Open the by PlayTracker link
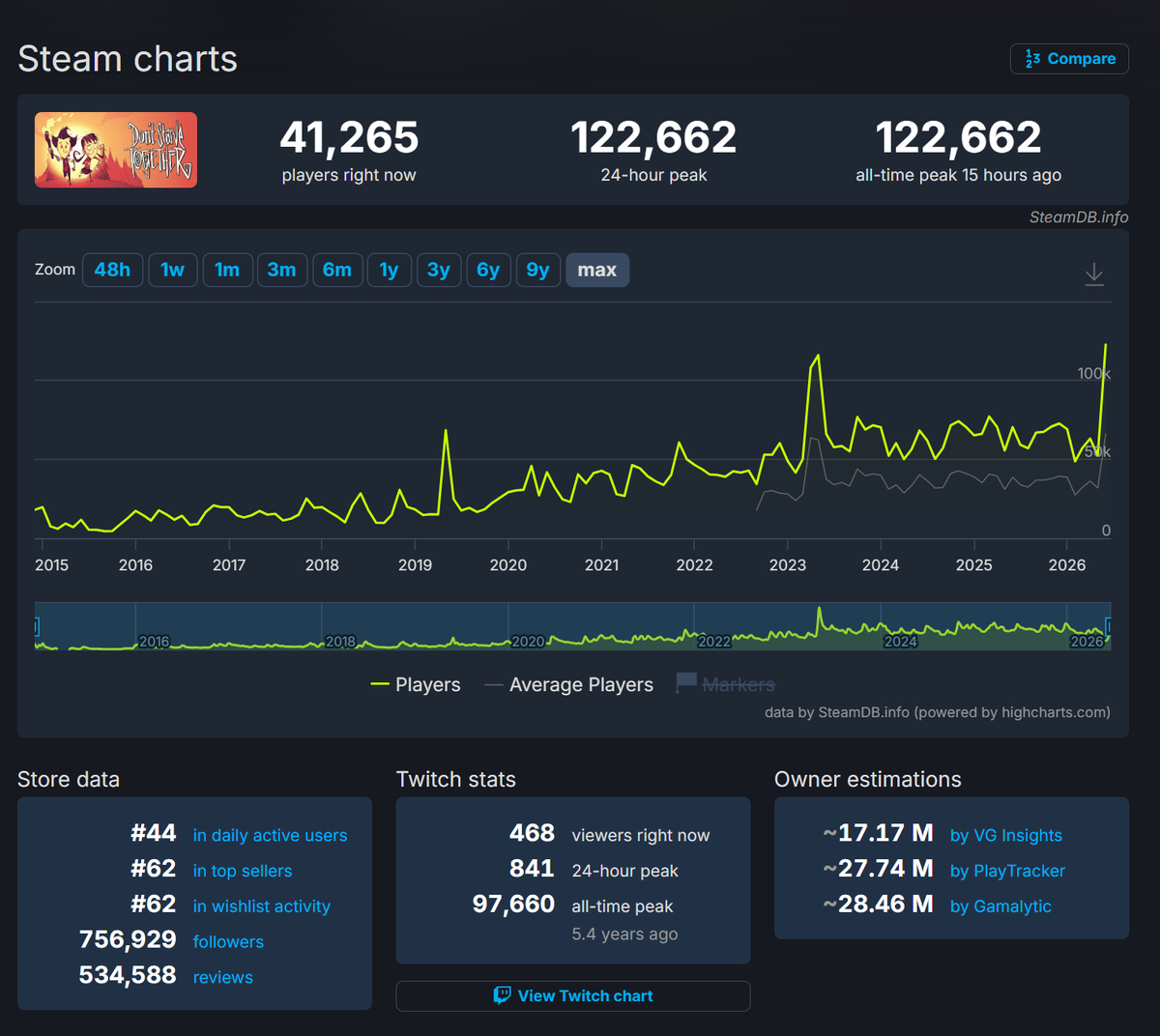The width and height of the screenshot is (1160, 1036). click(1007, 871)
